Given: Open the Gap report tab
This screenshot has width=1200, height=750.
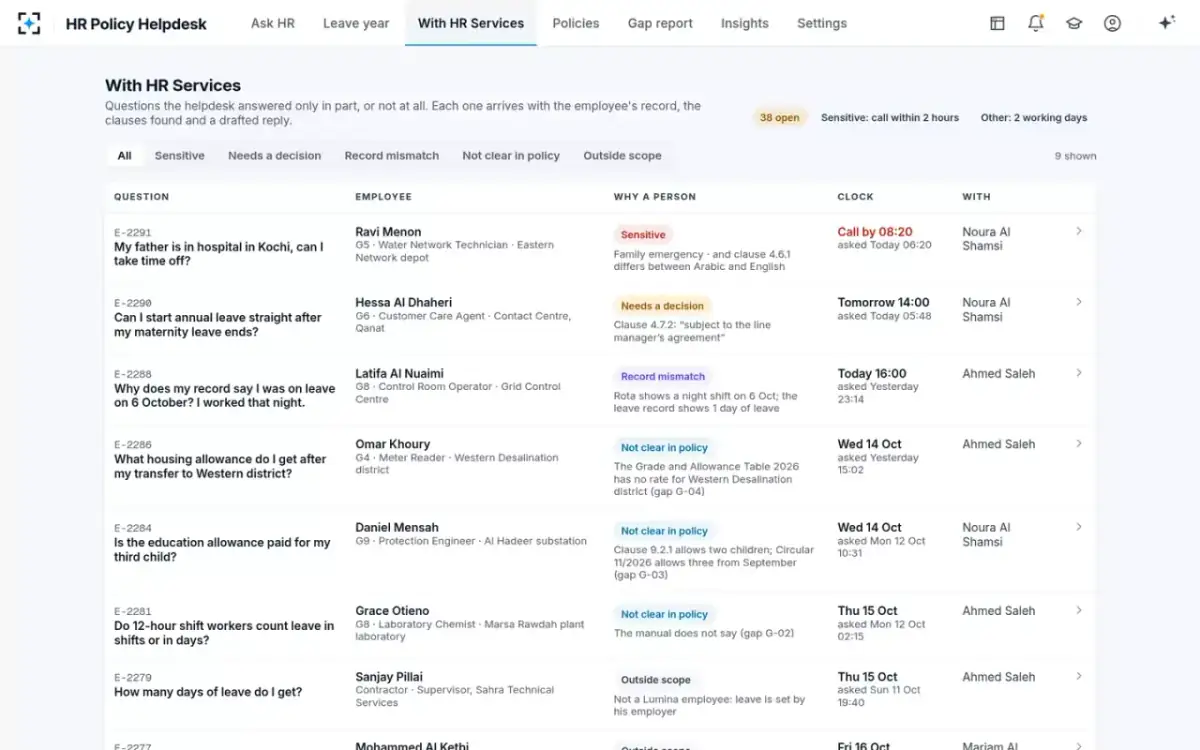Looking at the screenshot, I should tap(660, 23).
